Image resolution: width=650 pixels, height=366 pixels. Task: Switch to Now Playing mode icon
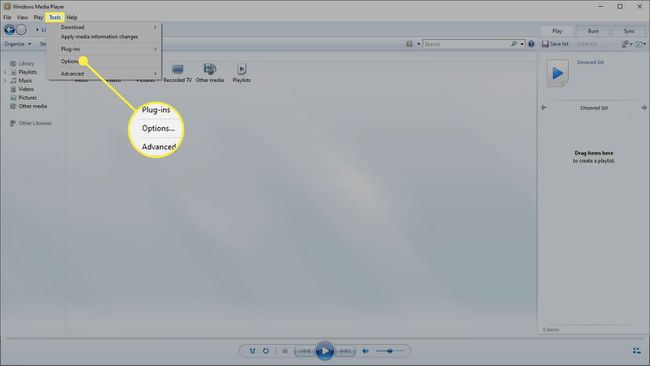(637, 351)
